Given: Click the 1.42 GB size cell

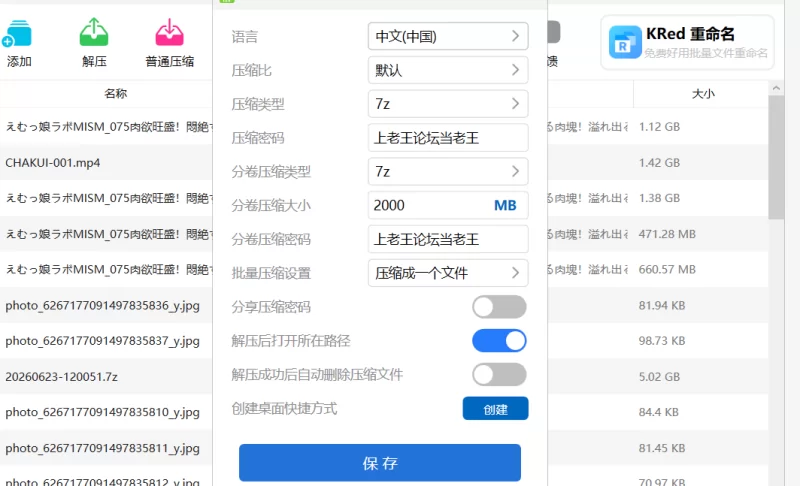Looking at the screenshot, I should pyautogui.click(x=659, y=163).
